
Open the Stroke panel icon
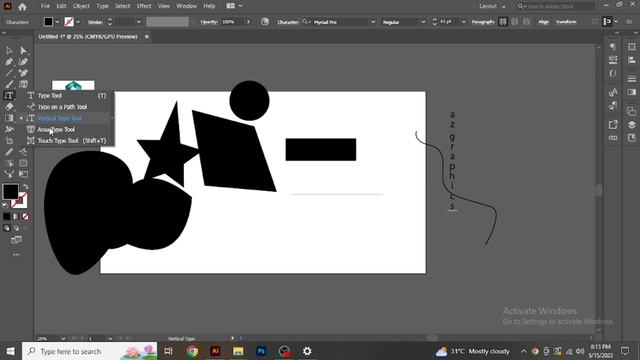coord(631,78)
